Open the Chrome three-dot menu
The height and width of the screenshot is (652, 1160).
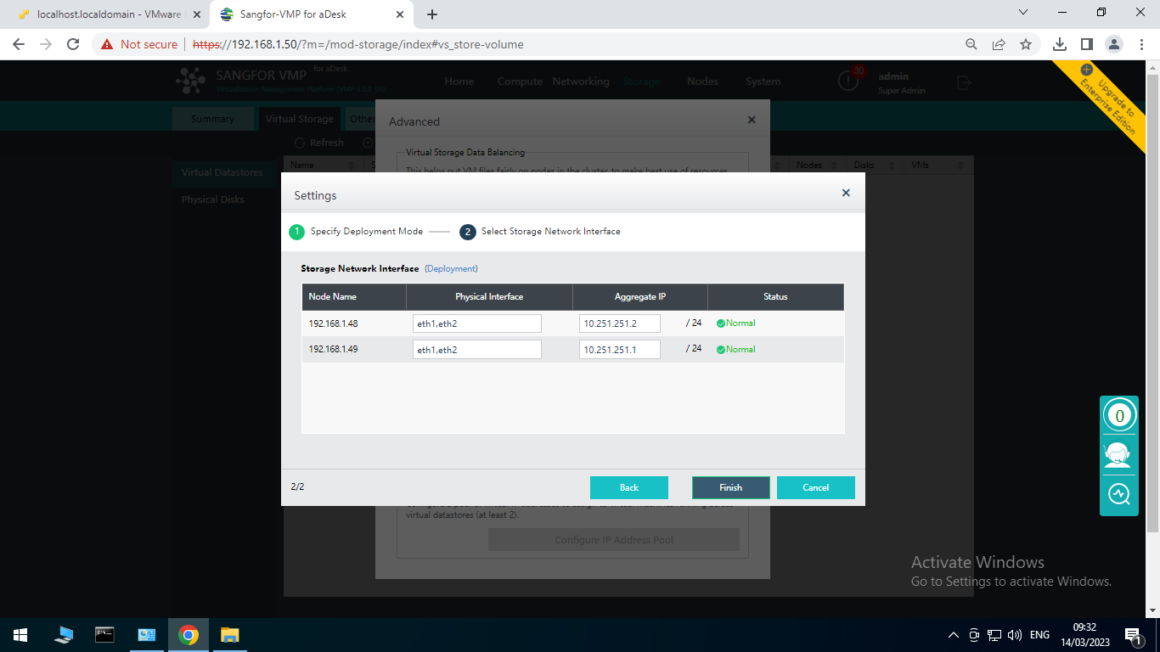click(1141, 44)
